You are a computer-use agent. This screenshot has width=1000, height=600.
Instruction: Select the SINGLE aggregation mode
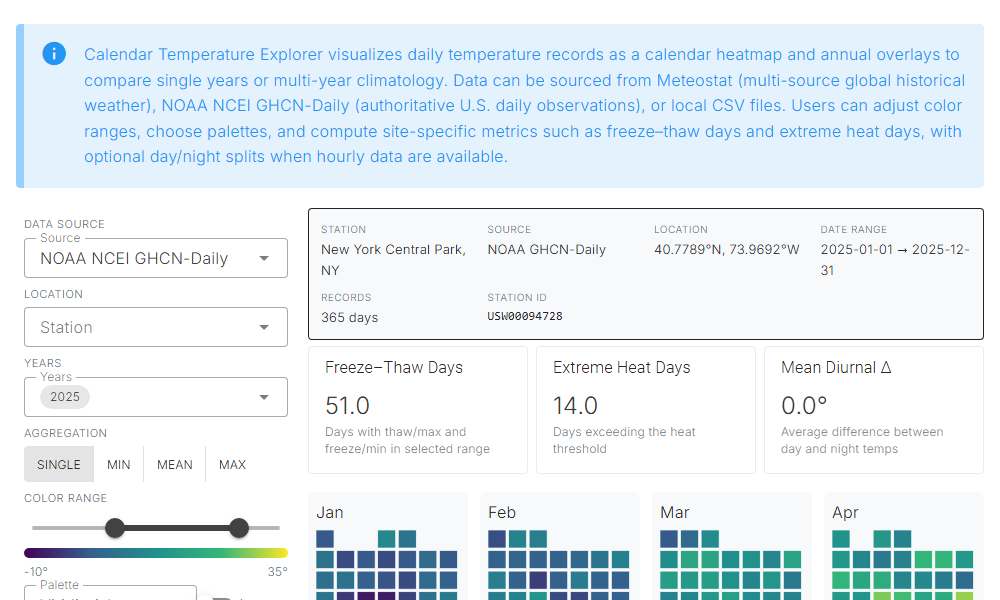click(x=59, y=464)
